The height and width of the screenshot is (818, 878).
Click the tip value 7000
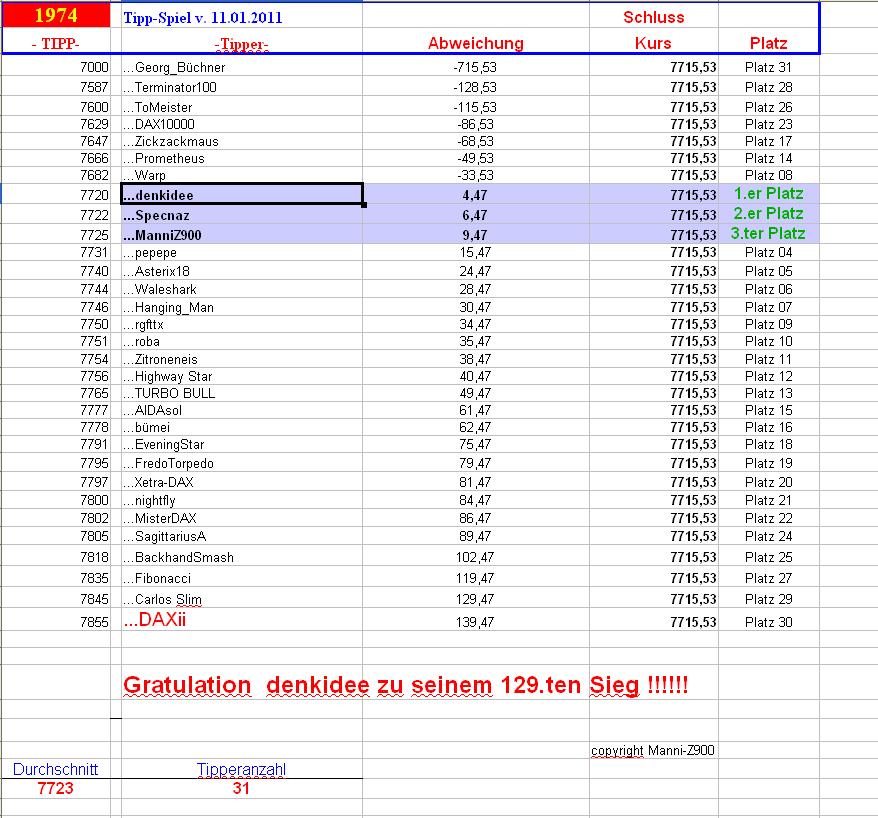[x=94, y=67]
